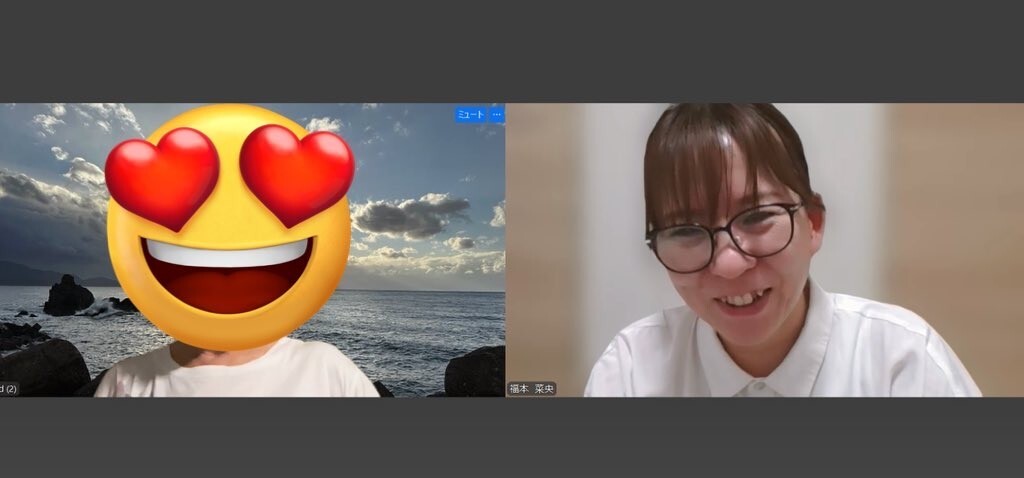Image resolution: width=1024 pixels, height=478 pixels.
Task: Click the sea rock on the horizon in virtual background
Action: [x=68, y=296]
